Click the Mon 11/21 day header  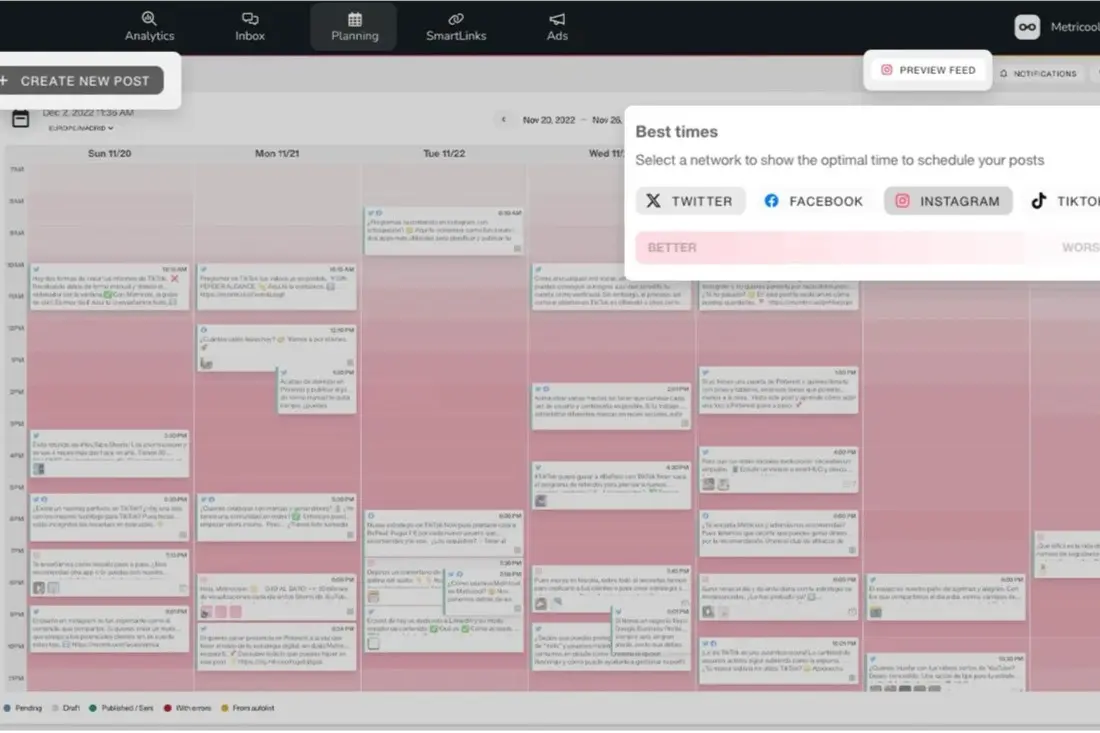[277, 154]
